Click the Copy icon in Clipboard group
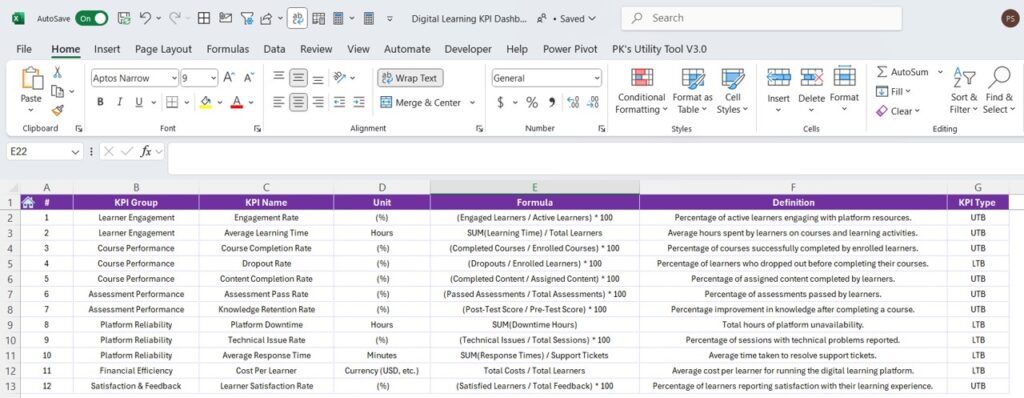Screen dimensions: 1024x398 click(x=57, y=91)
